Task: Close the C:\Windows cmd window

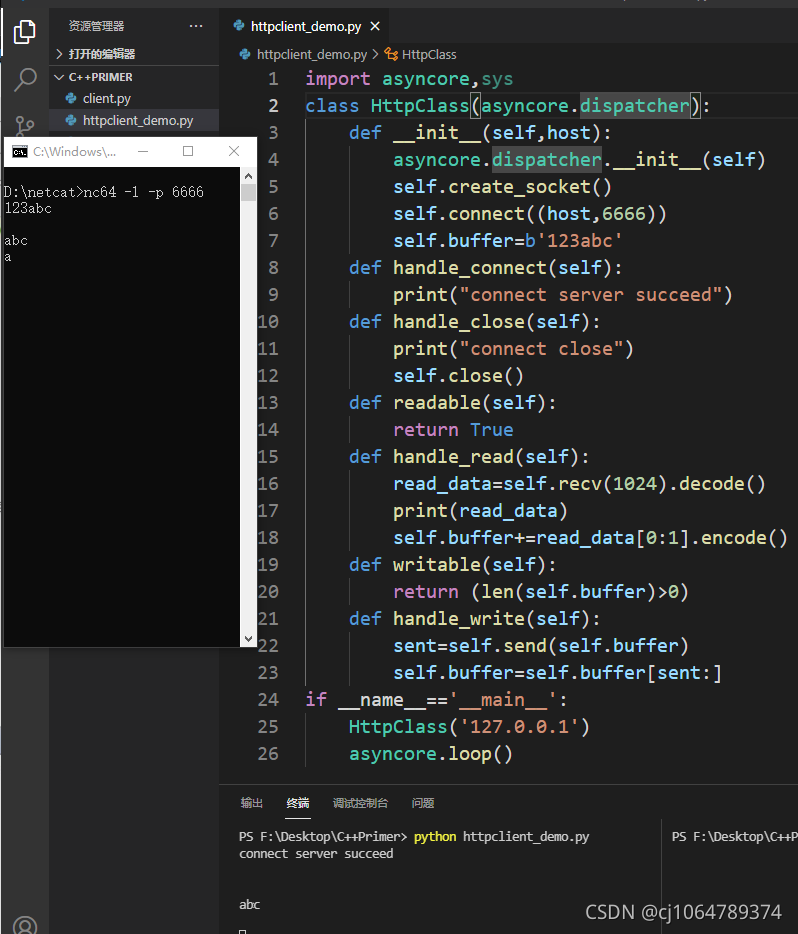Action: [x=234, y=151]
